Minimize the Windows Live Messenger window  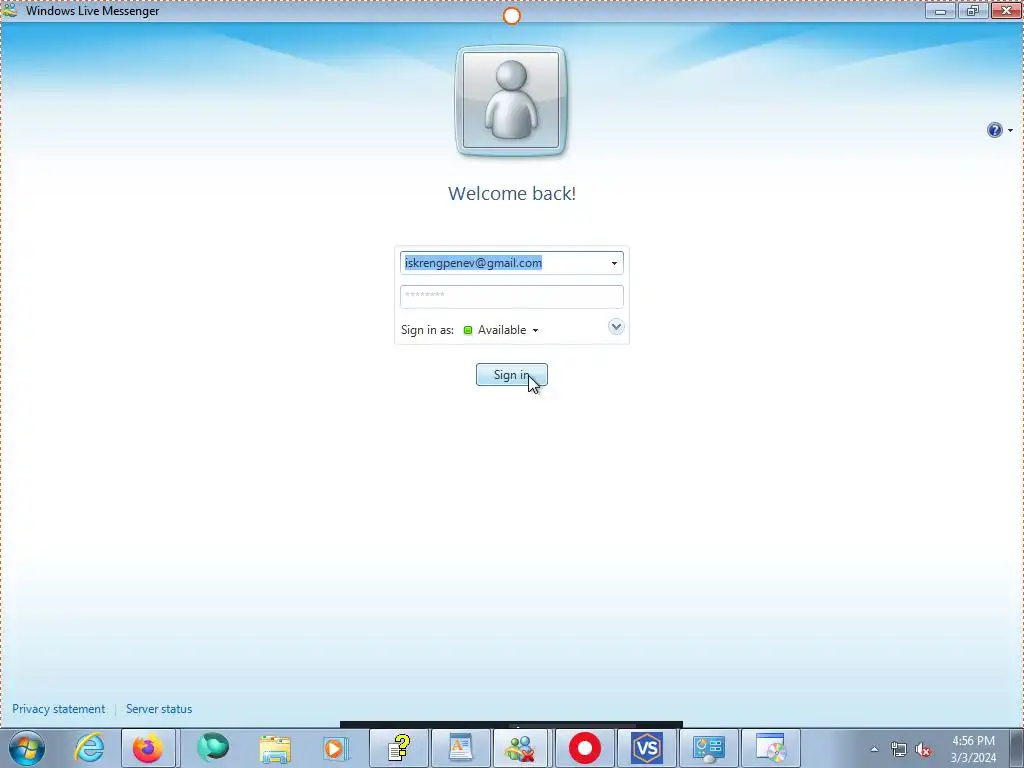[x=940, y=10]
